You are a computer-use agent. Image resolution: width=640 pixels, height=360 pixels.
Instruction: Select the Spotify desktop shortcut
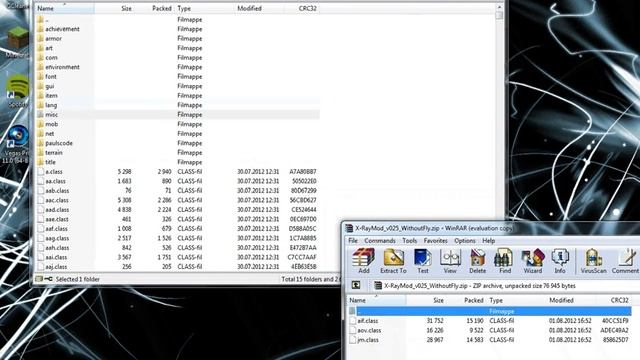click(x=17, y=91)
